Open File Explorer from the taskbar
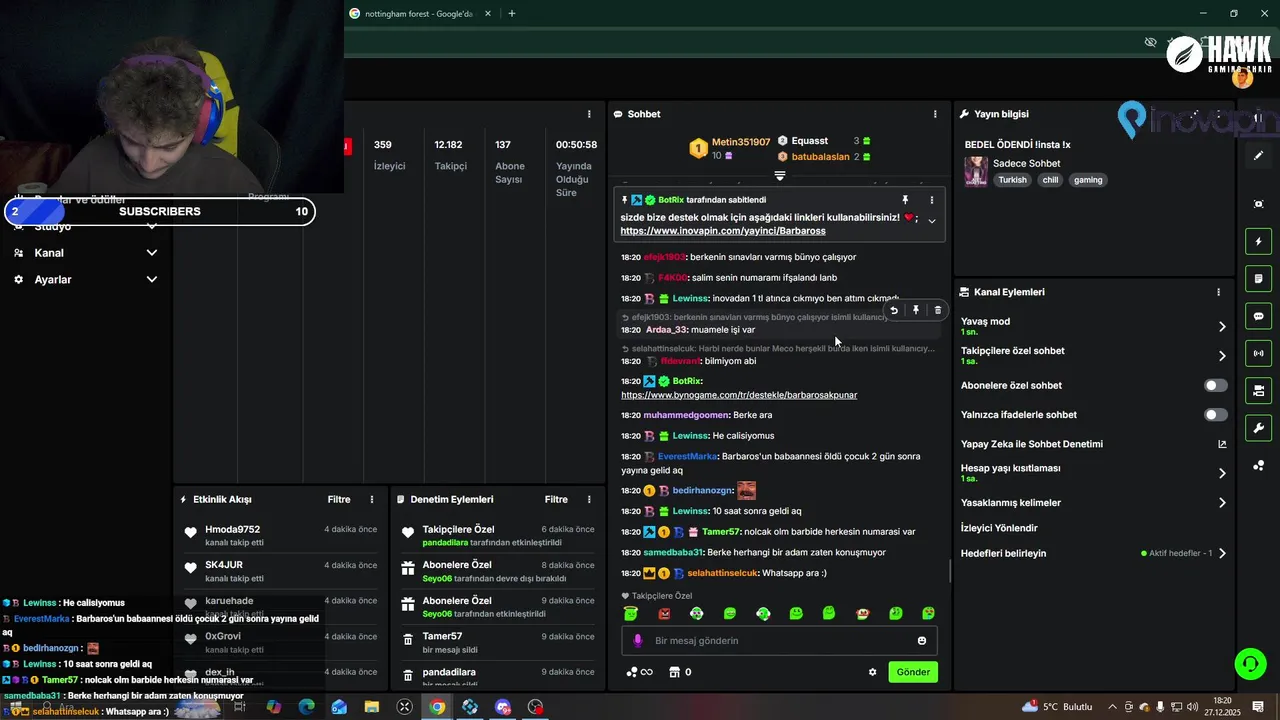 click(372, 707)
